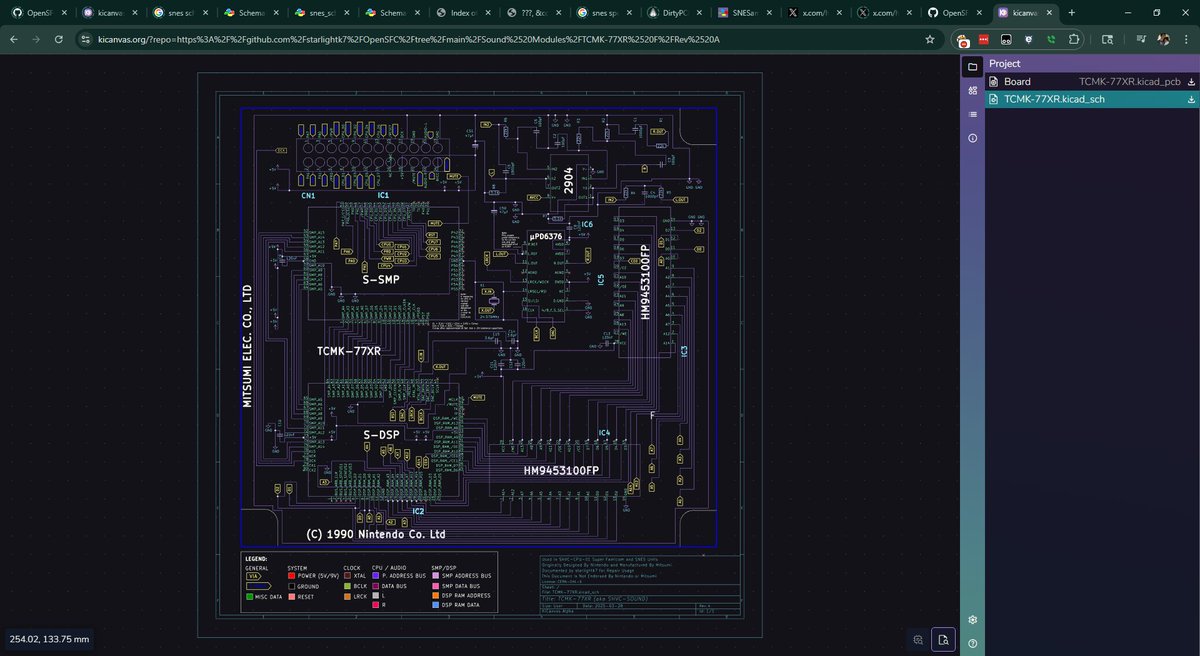Bookmark this page with the star icon
Screen dimensions: 1200x656
[x=930, y=39]
